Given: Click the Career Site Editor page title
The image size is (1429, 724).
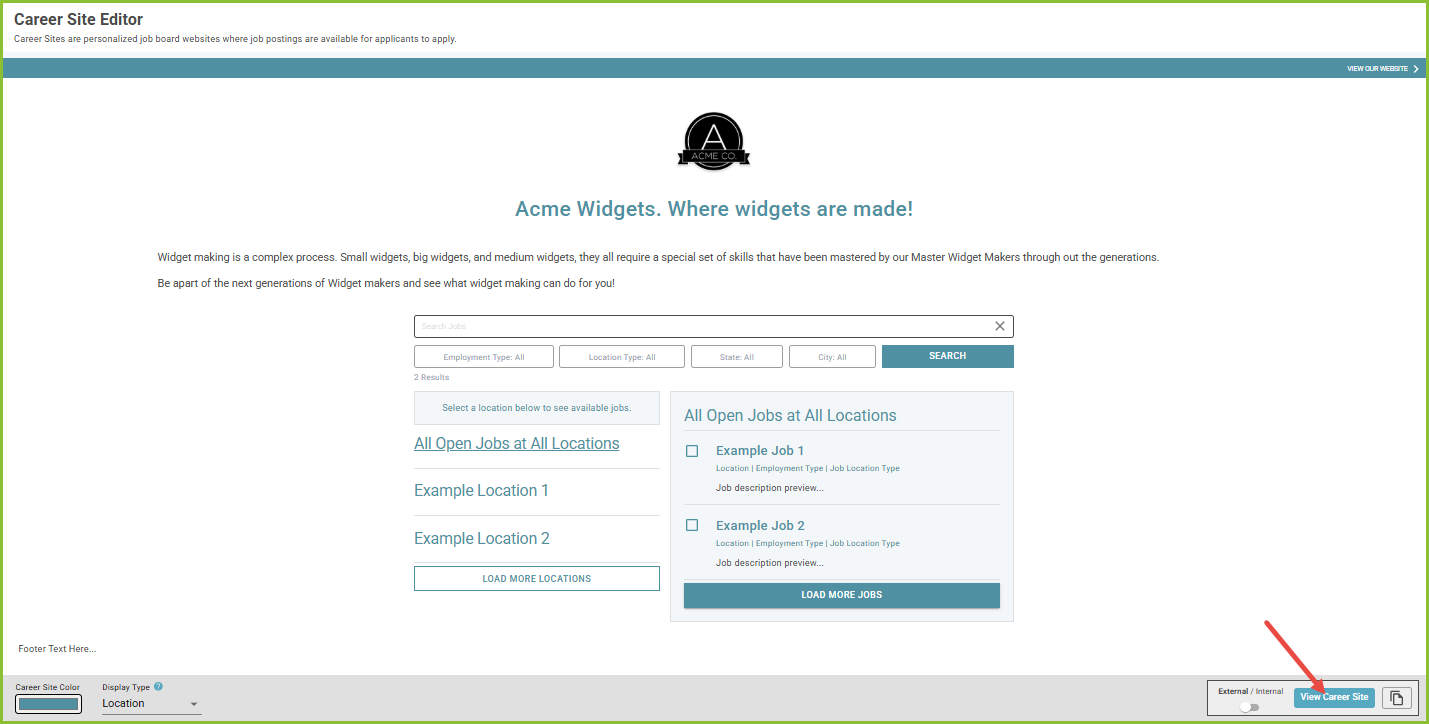Looking at the screenshot, I should (x=78, y=19).
